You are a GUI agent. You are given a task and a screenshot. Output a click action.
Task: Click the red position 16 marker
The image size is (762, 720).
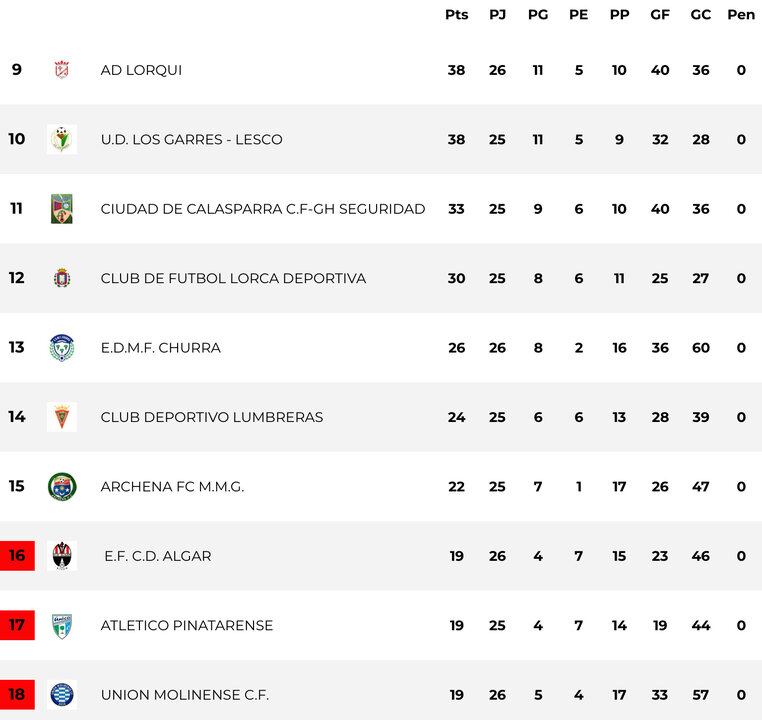click(17, 556)
